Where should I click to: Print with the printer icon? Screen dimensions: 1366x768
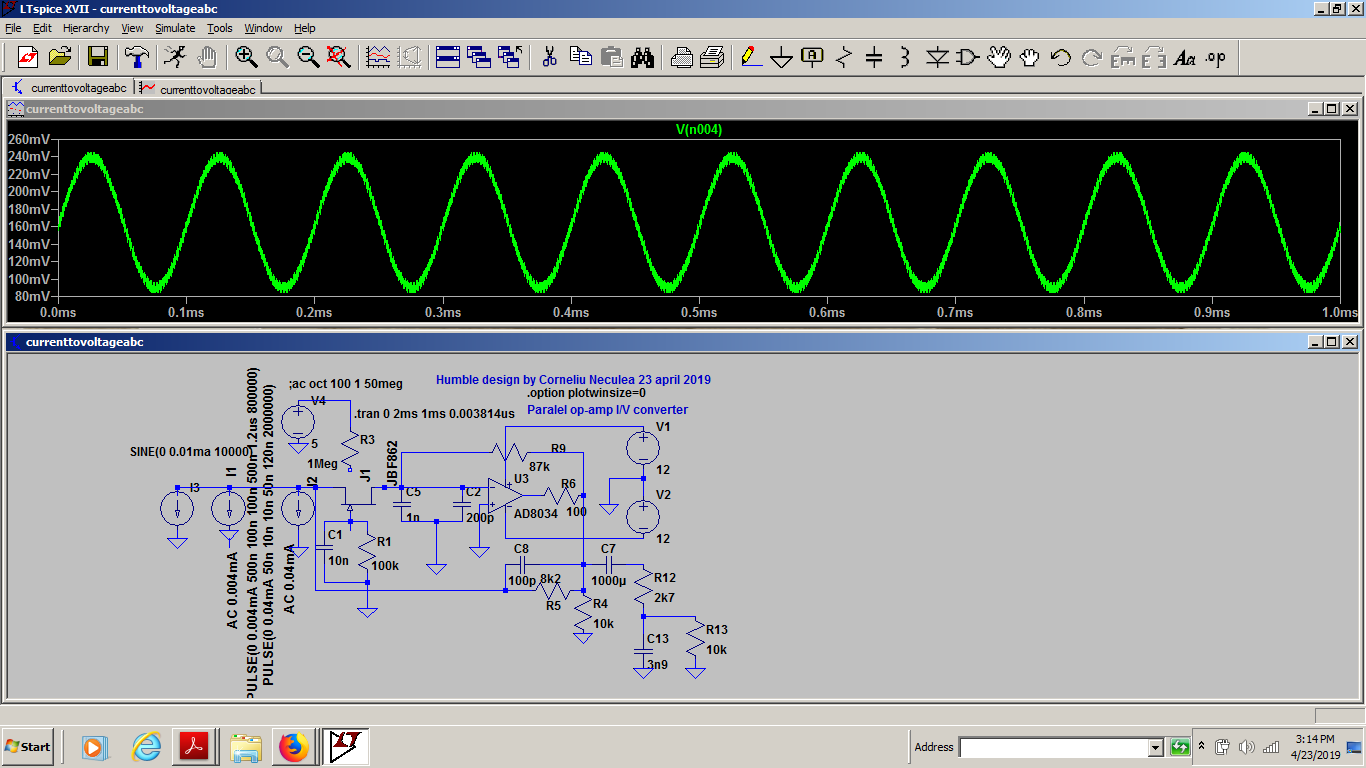click(x=712, y=57)
